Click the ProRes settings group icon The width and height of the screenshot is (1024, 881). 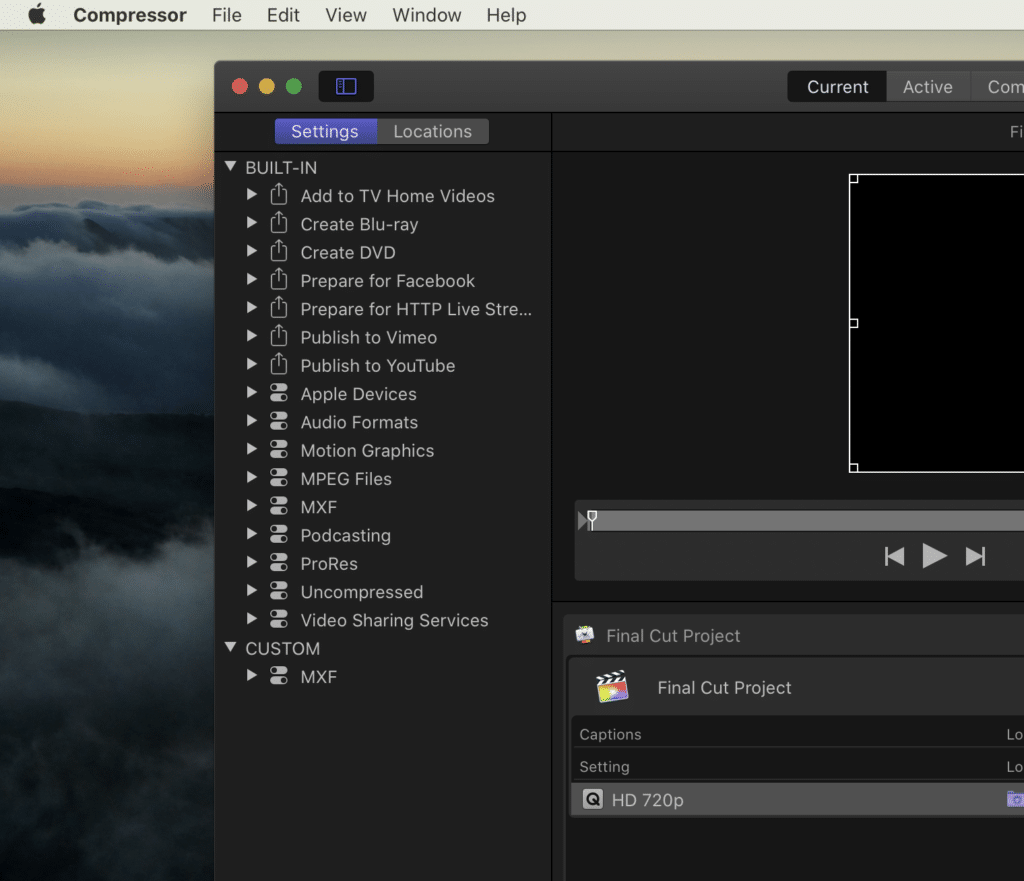278,563
